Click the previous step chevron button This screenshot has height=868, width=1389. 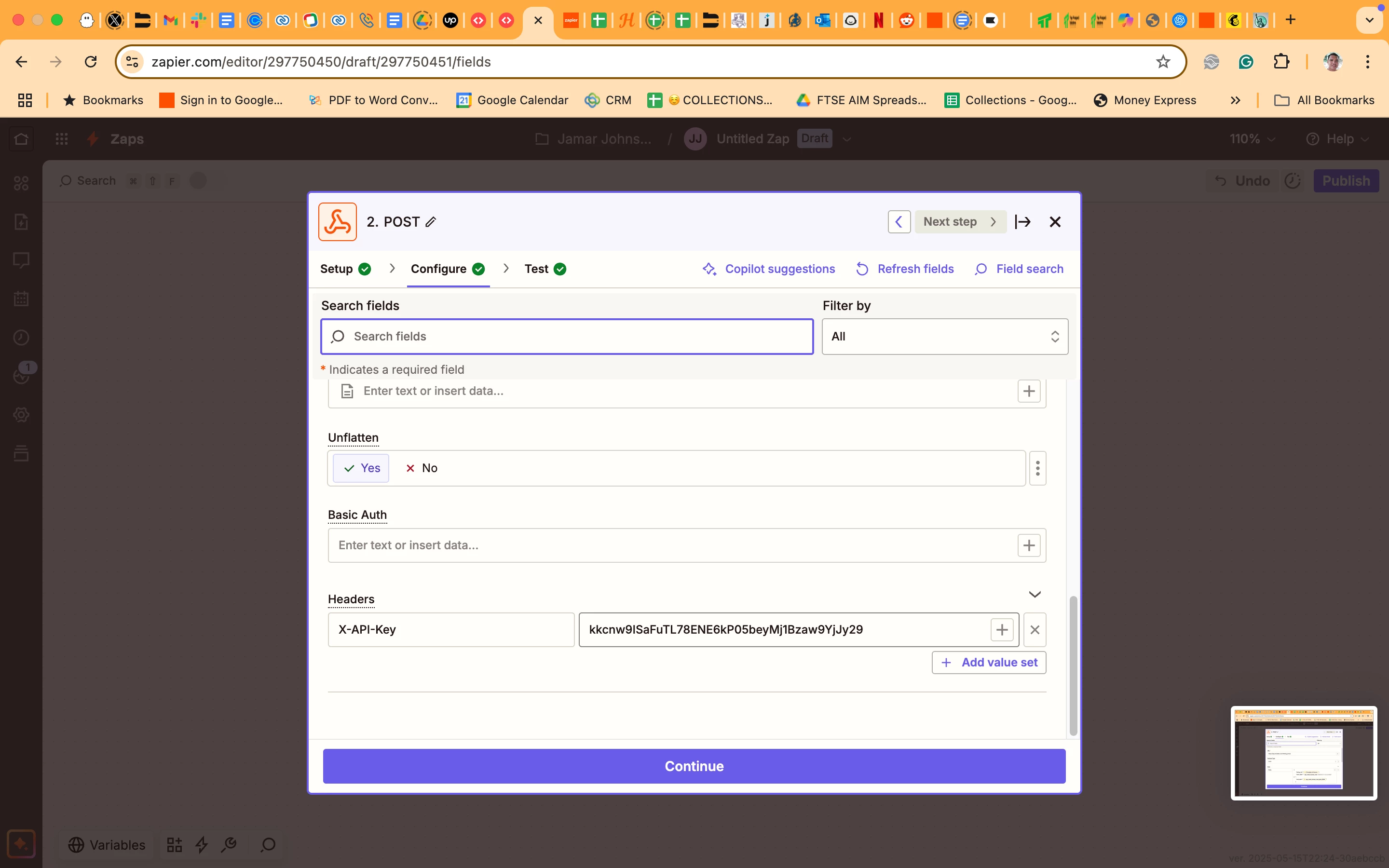898,222
